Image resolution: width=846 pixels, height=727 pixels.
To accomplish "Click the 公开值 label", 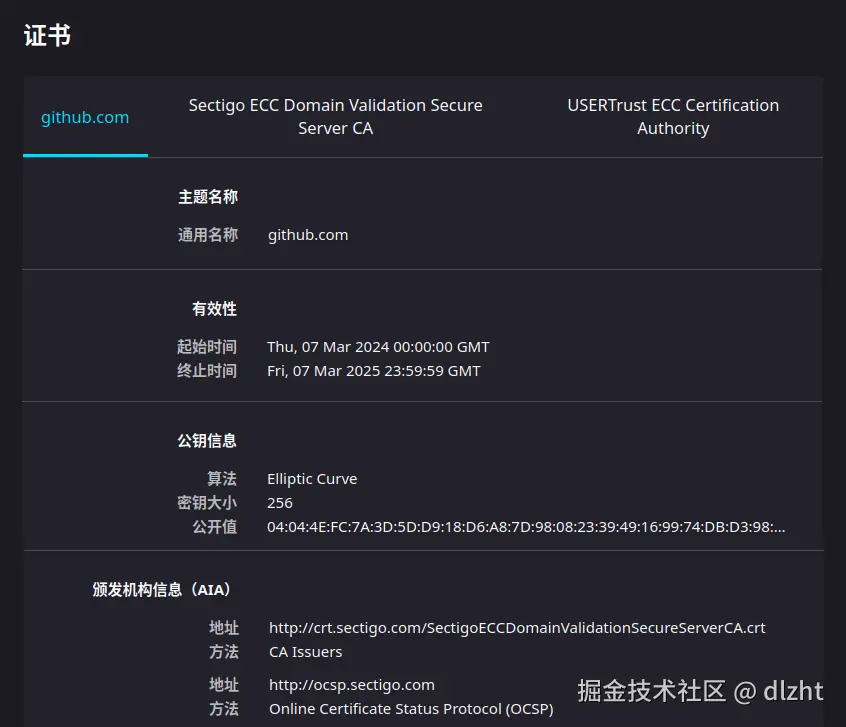I will [x=215, y=527].
